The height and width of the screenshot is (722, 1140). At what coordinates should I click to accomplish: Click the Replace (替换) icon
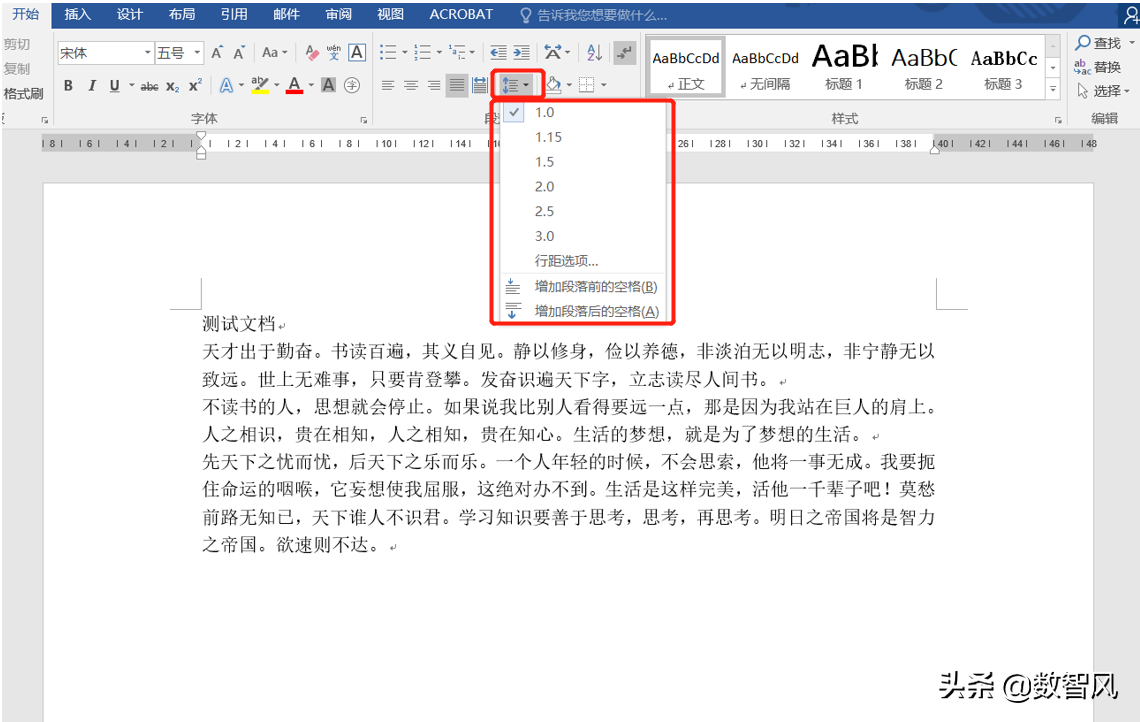pos(1097,64)
